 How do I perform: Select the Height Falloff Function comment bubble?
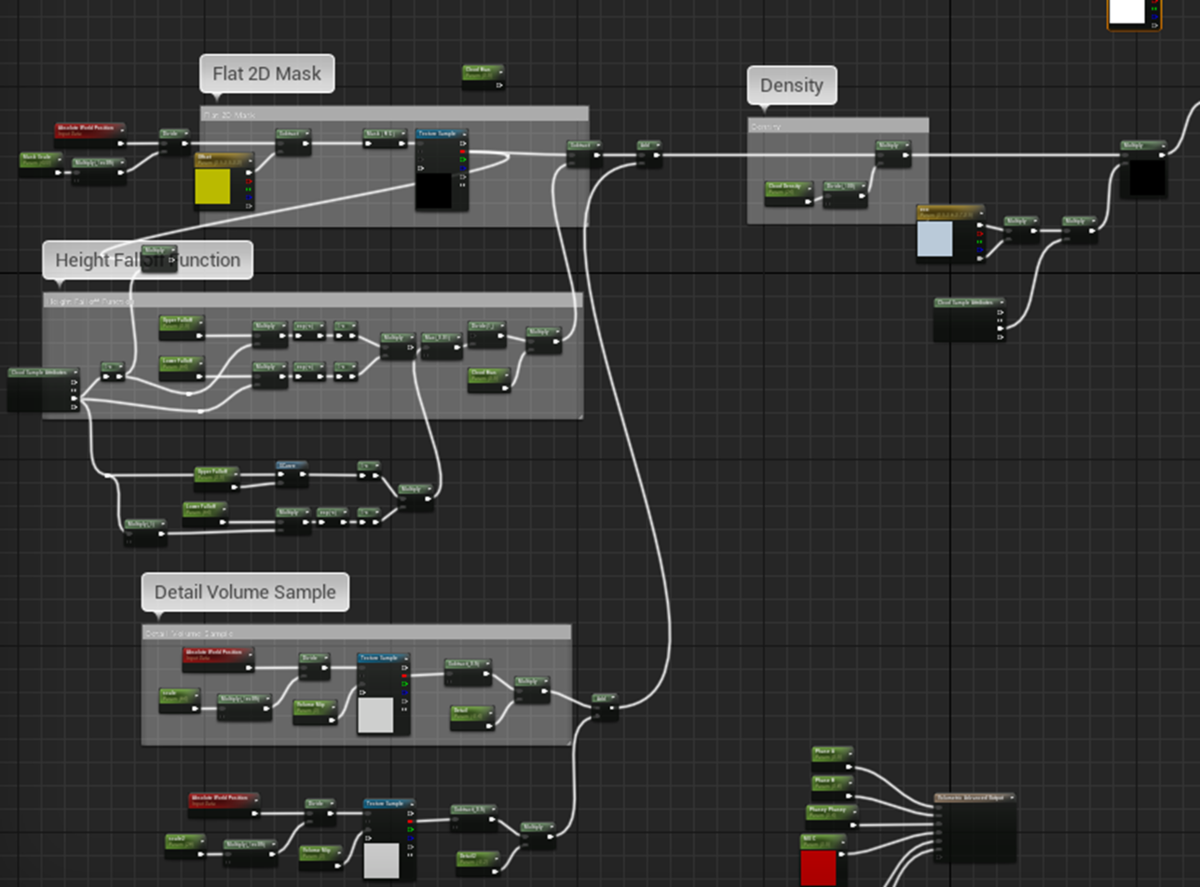click(147, 260)
